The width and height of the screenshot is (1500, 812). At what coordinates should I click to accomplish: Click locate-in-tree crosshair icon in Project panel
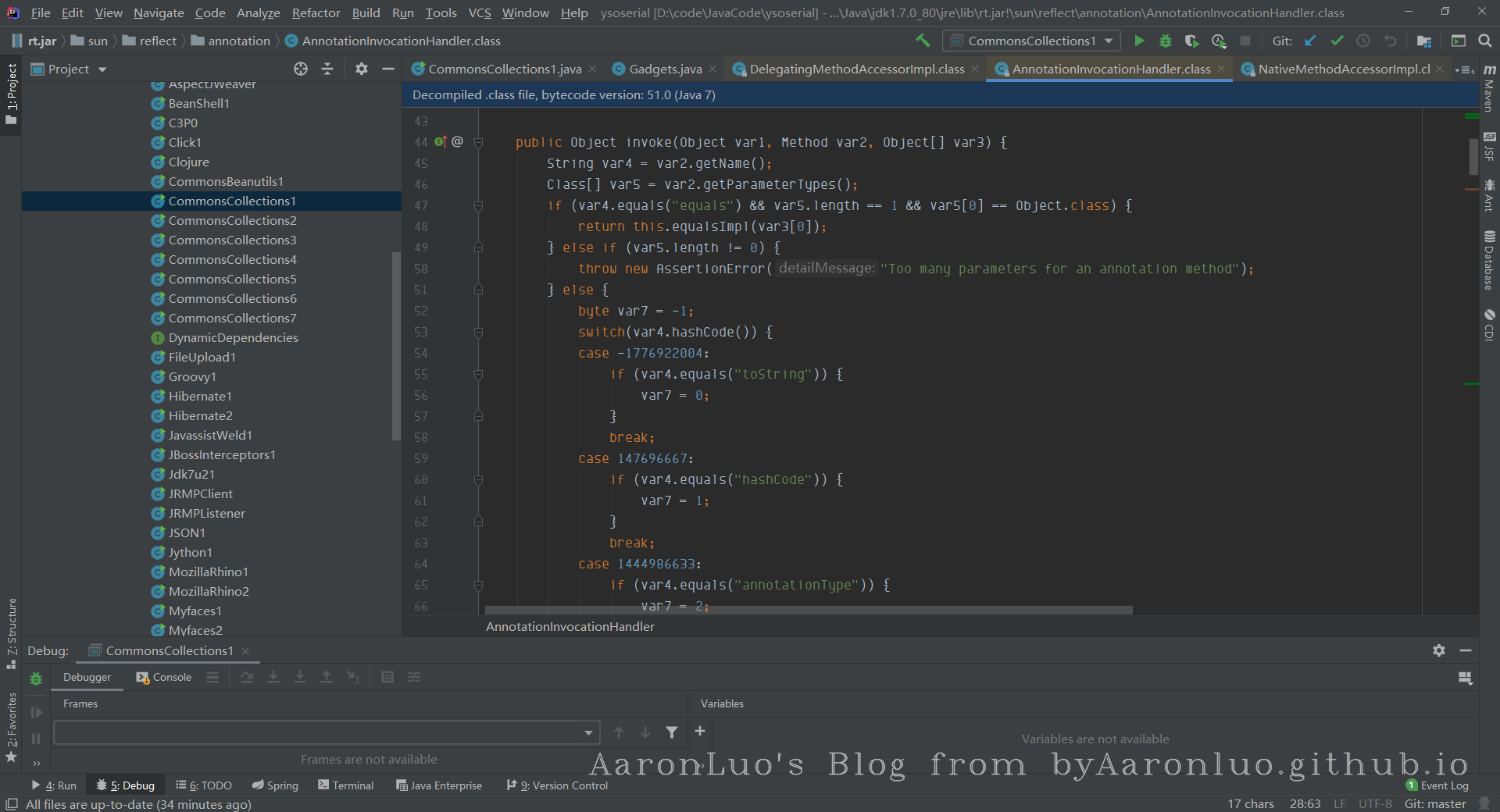click(x=301, y=69)
